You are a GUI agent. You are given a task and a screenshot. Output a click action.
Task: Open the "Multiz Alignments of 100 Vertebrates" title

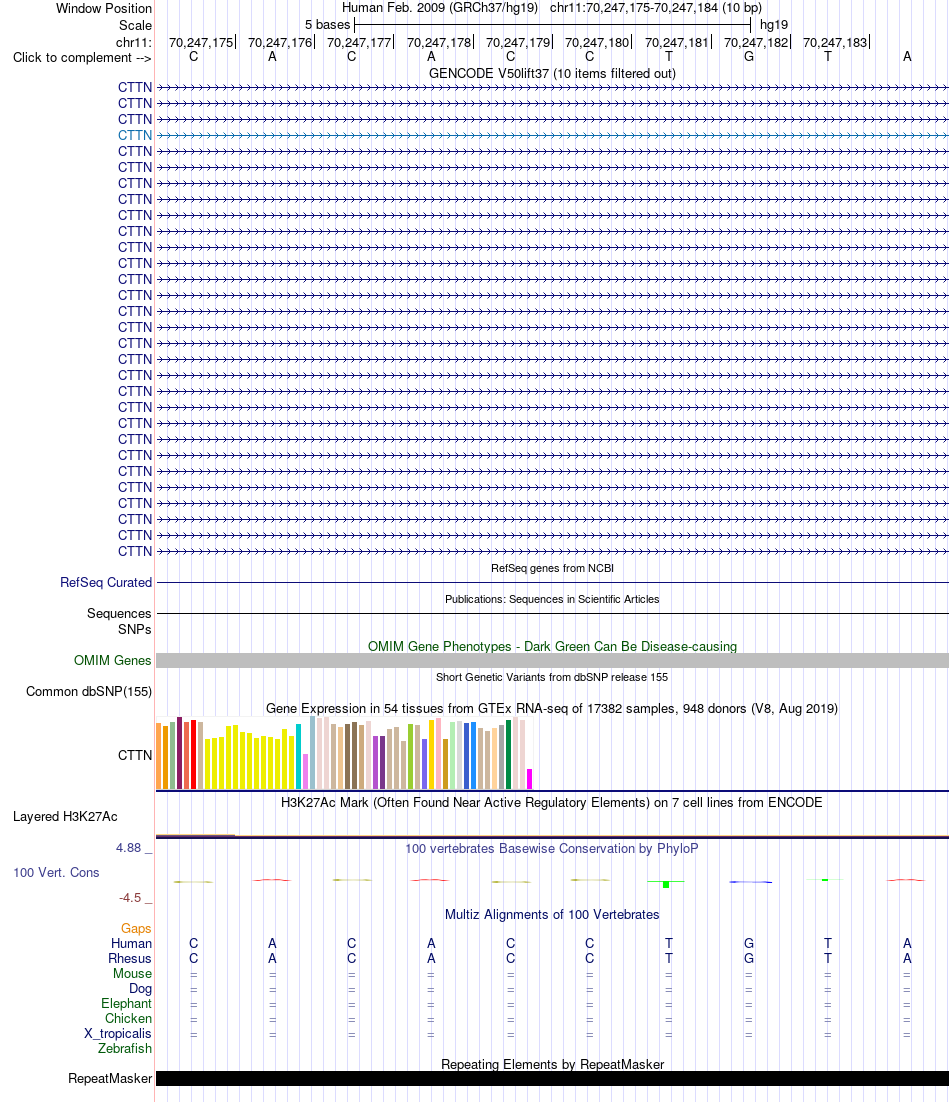point(552,914)
